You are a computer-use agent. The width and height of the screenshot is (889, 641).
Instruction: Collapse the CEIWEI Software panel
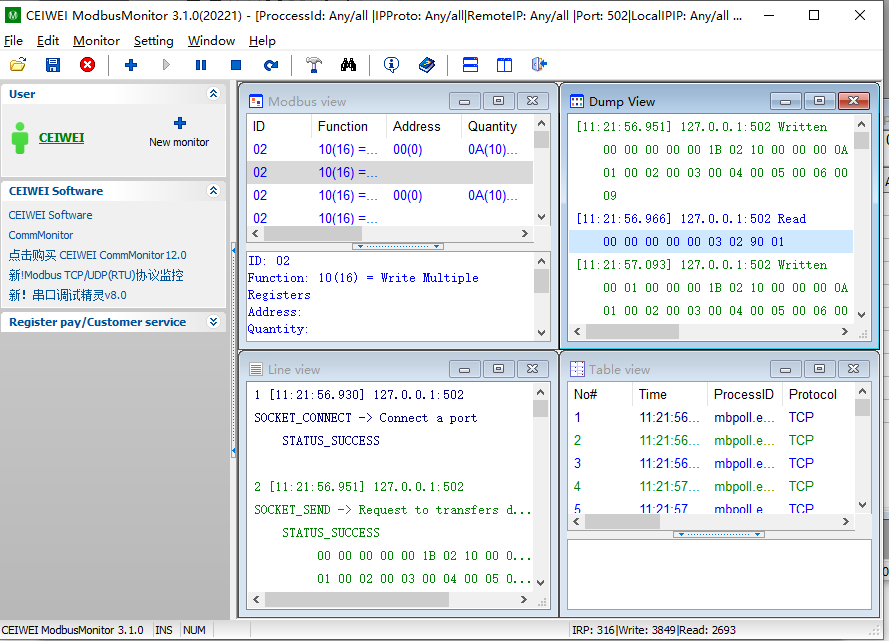[213, 190]
